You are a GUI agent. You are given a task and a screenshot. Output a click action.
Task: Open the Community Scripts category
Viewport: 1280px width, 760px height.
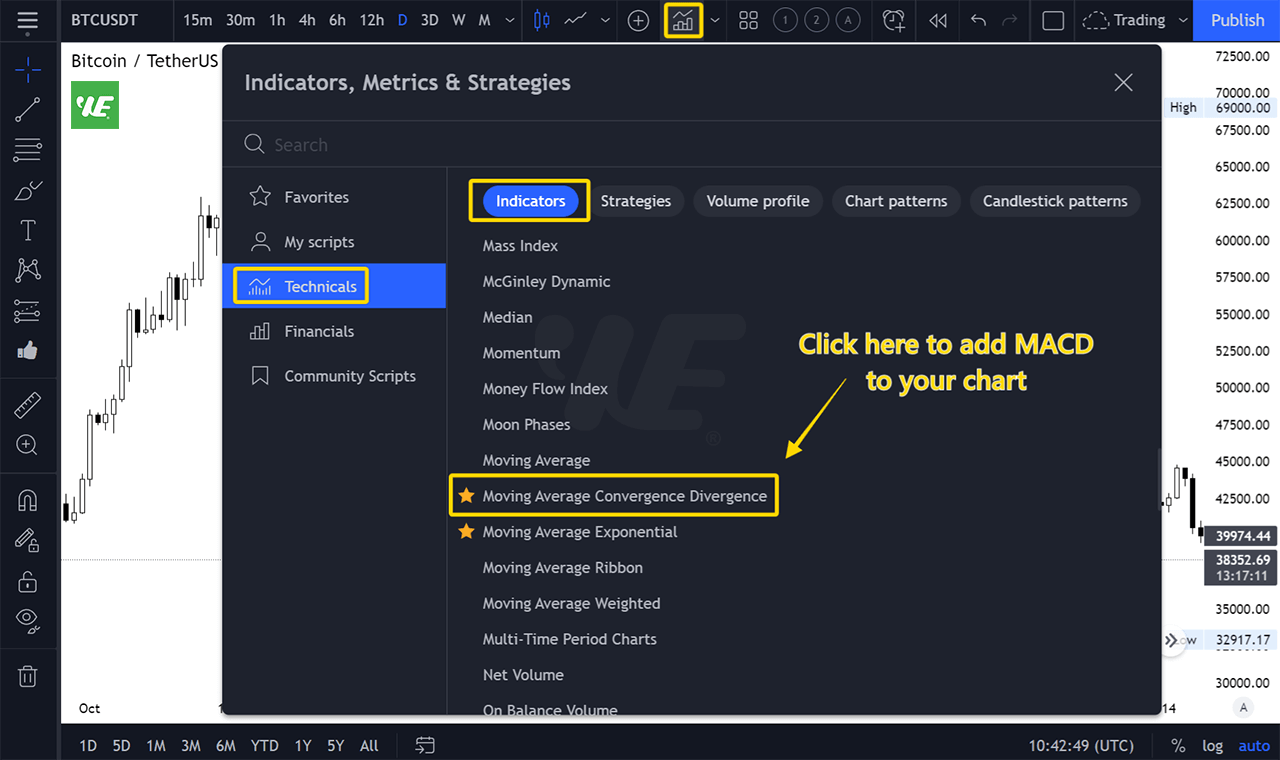(334, 376)
